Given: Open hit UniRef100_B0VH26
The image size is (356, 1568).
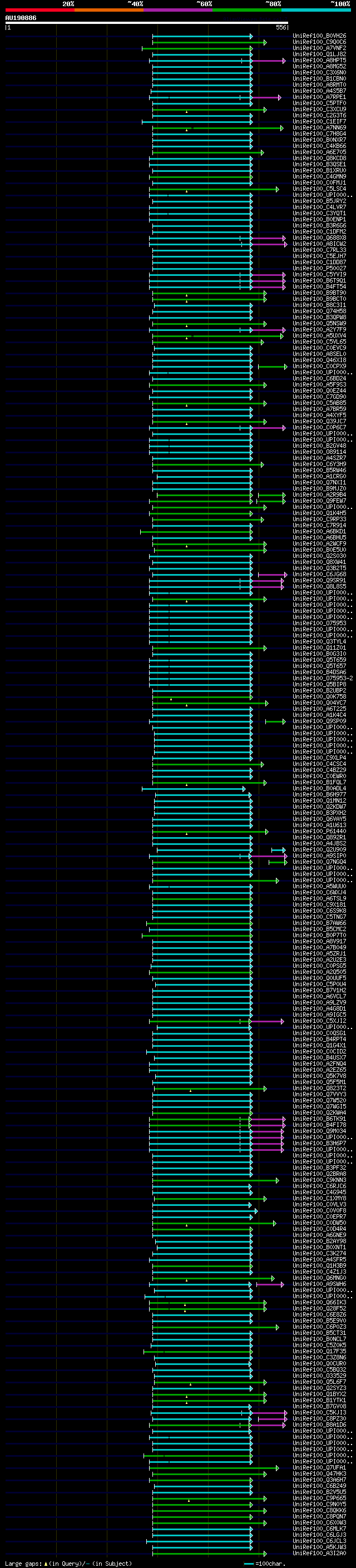Looking at the screenshot, I should (x=319, y=36).
